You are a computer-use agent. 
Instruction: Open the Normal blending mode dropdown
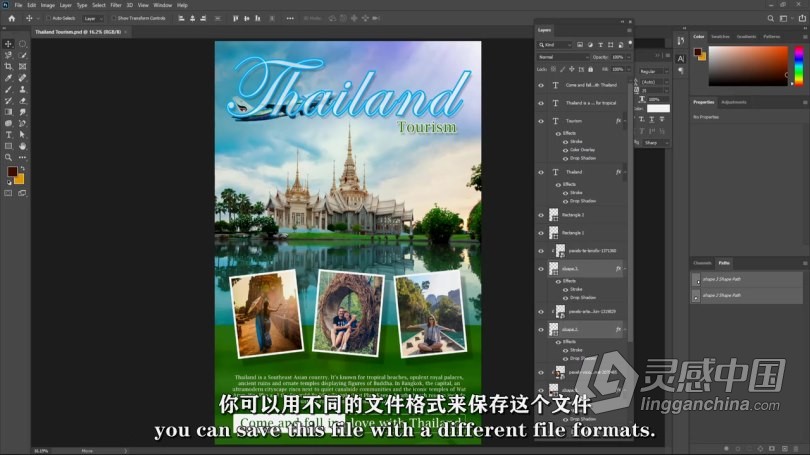[563, 57]
